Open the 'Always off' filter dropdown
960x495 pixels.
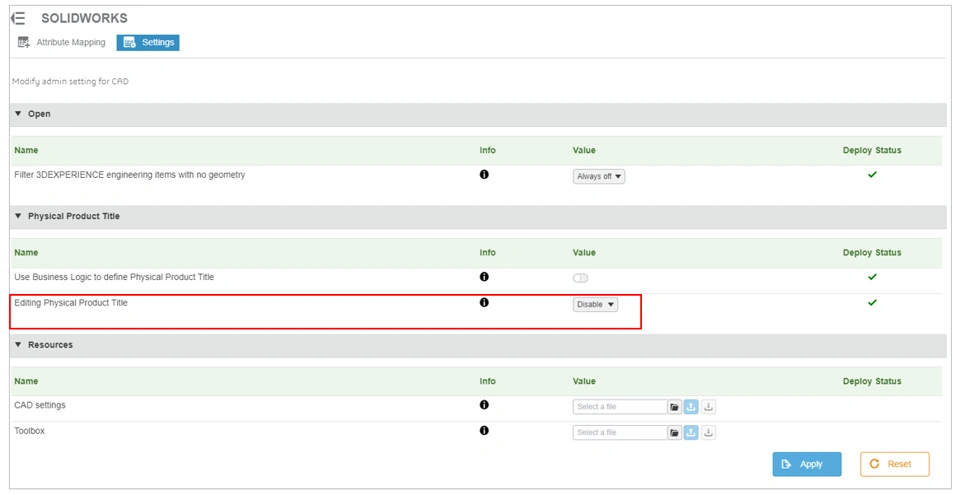pos(599,177)
